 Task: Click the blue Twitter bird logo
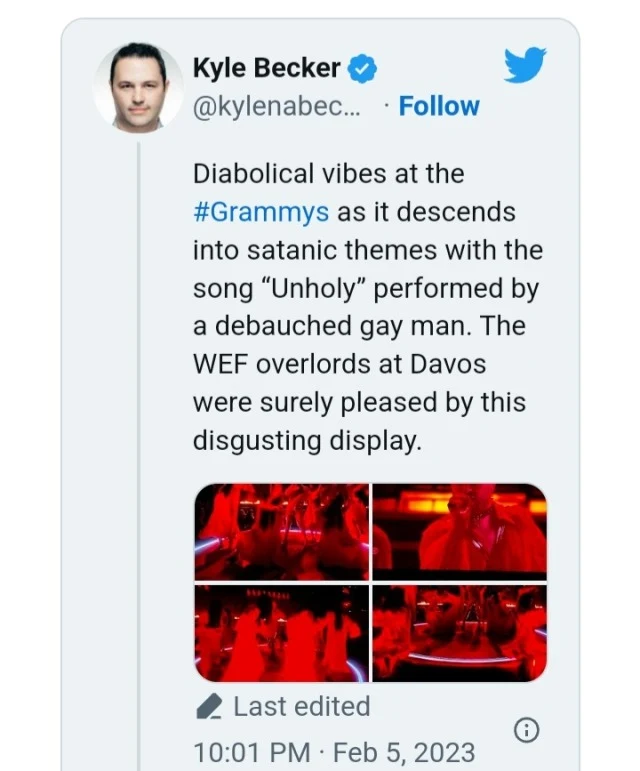[x=525, y=64]
